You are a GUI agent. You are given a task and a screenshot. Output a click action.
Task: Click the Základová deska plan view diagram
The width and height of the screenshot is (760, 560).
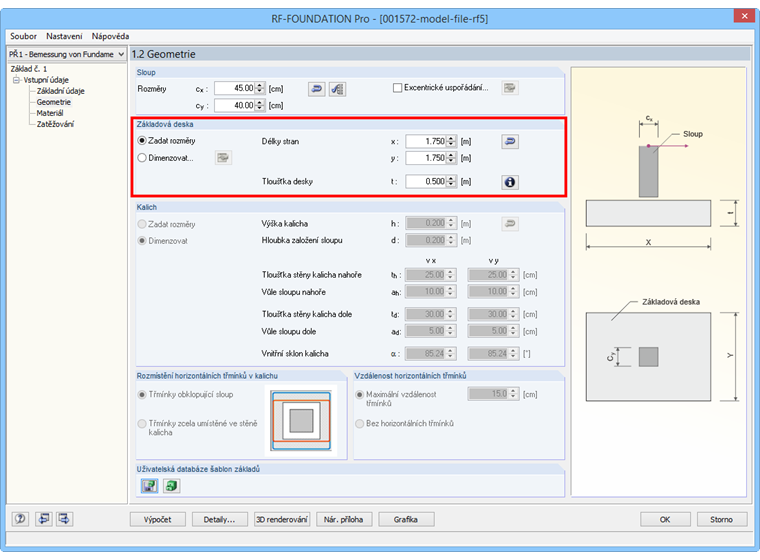tap(648, 356)
